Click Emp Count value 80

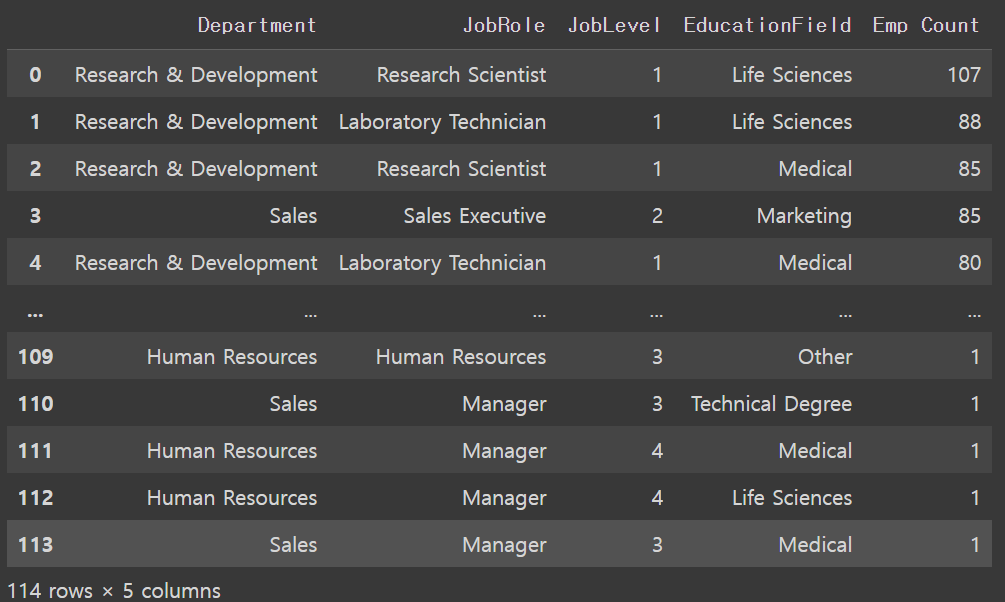(970, 262)
